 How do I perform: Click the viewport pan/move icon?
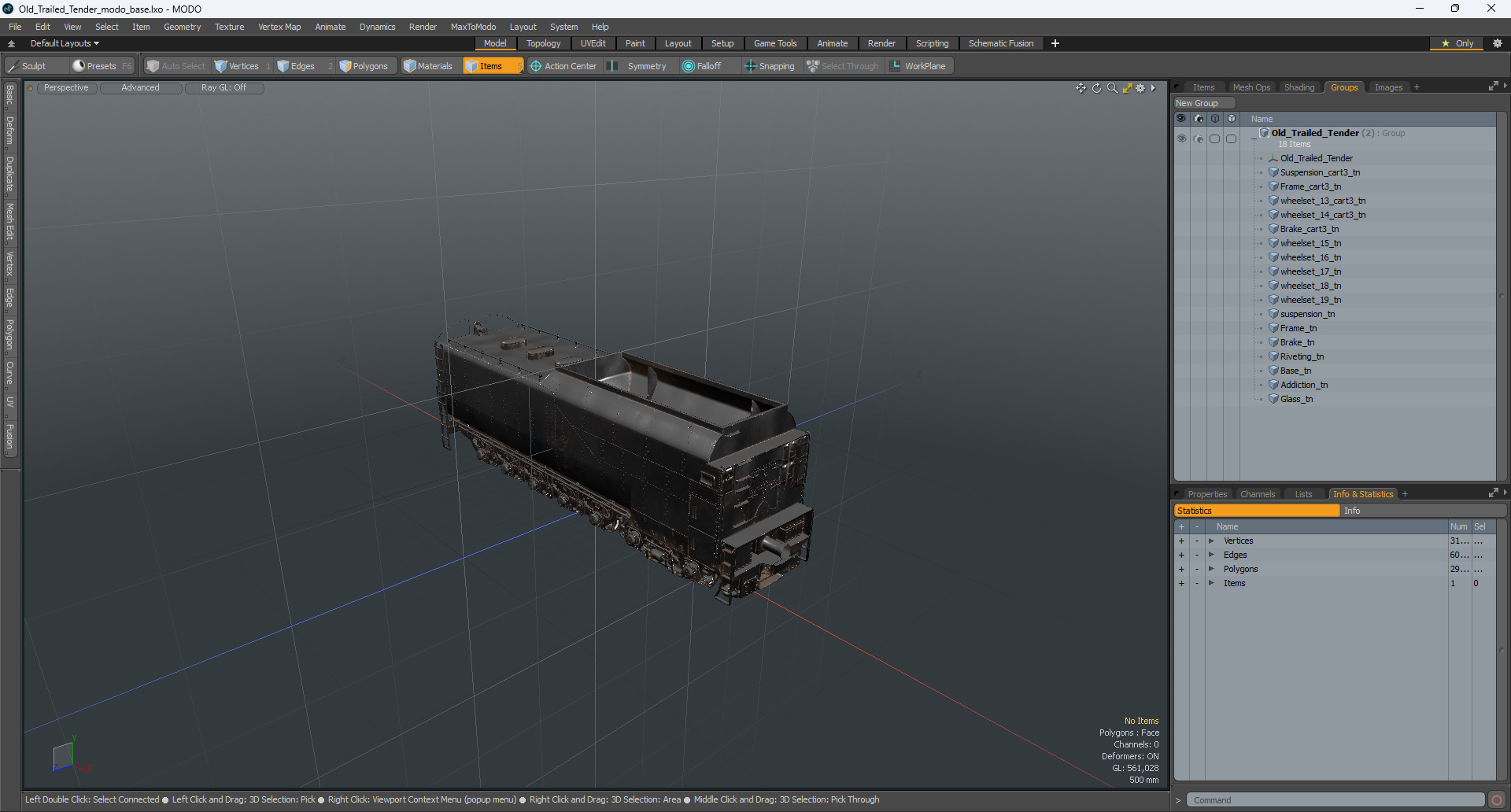pos(1081,88)
